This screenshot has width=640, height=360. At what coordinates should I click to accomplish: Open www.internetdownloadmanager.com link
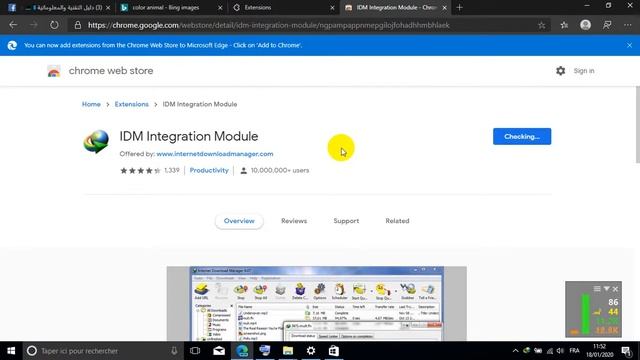pyautogui.click(x=215, y=154)
